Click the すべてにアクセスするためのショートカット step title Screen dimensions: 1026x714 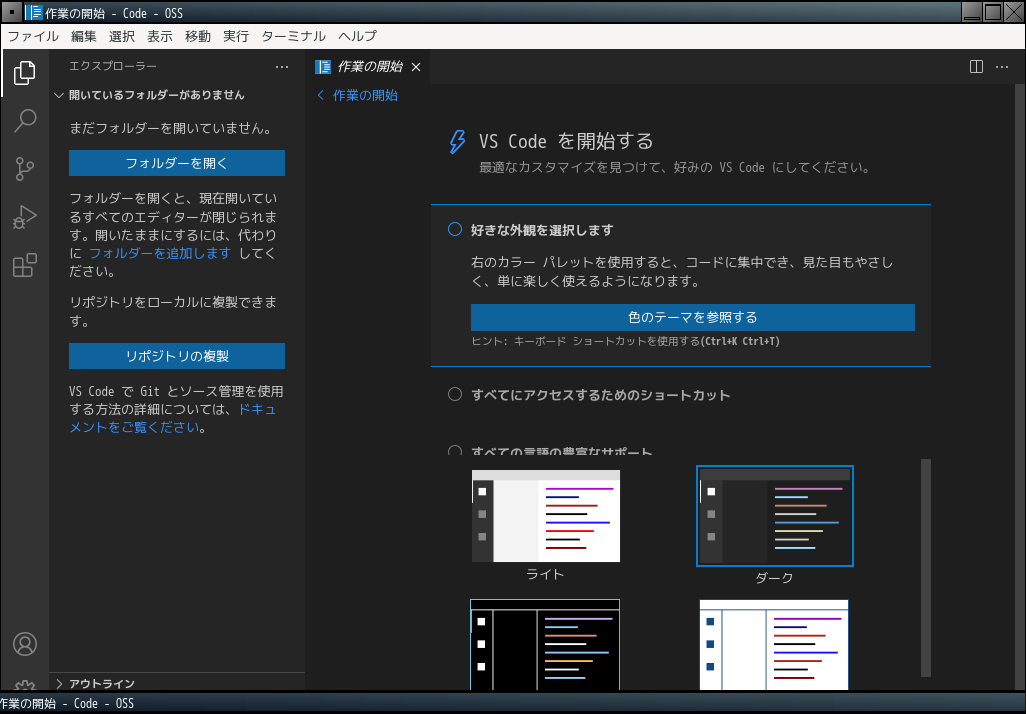point(601,395)
